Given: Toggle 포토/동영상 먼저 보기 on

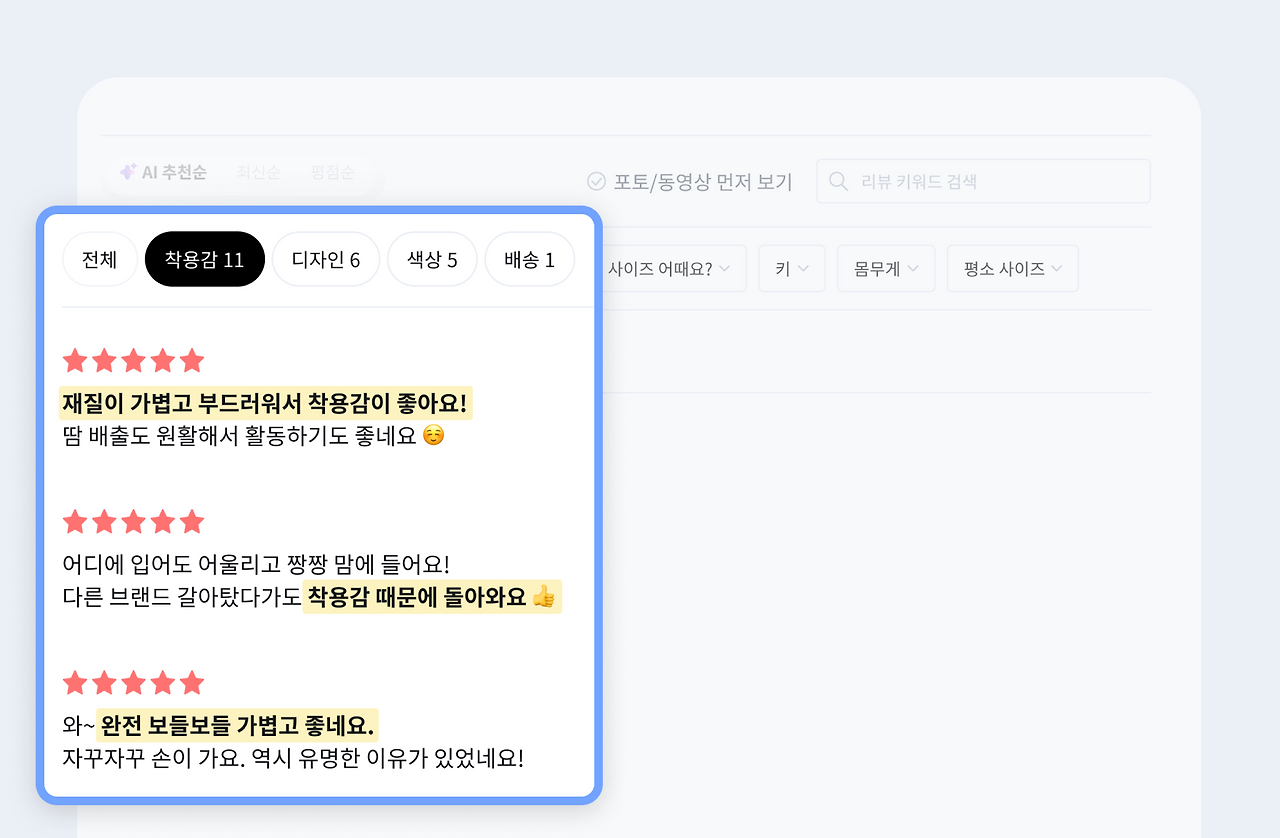Looking at the screenshot, I should pos(690,181).
